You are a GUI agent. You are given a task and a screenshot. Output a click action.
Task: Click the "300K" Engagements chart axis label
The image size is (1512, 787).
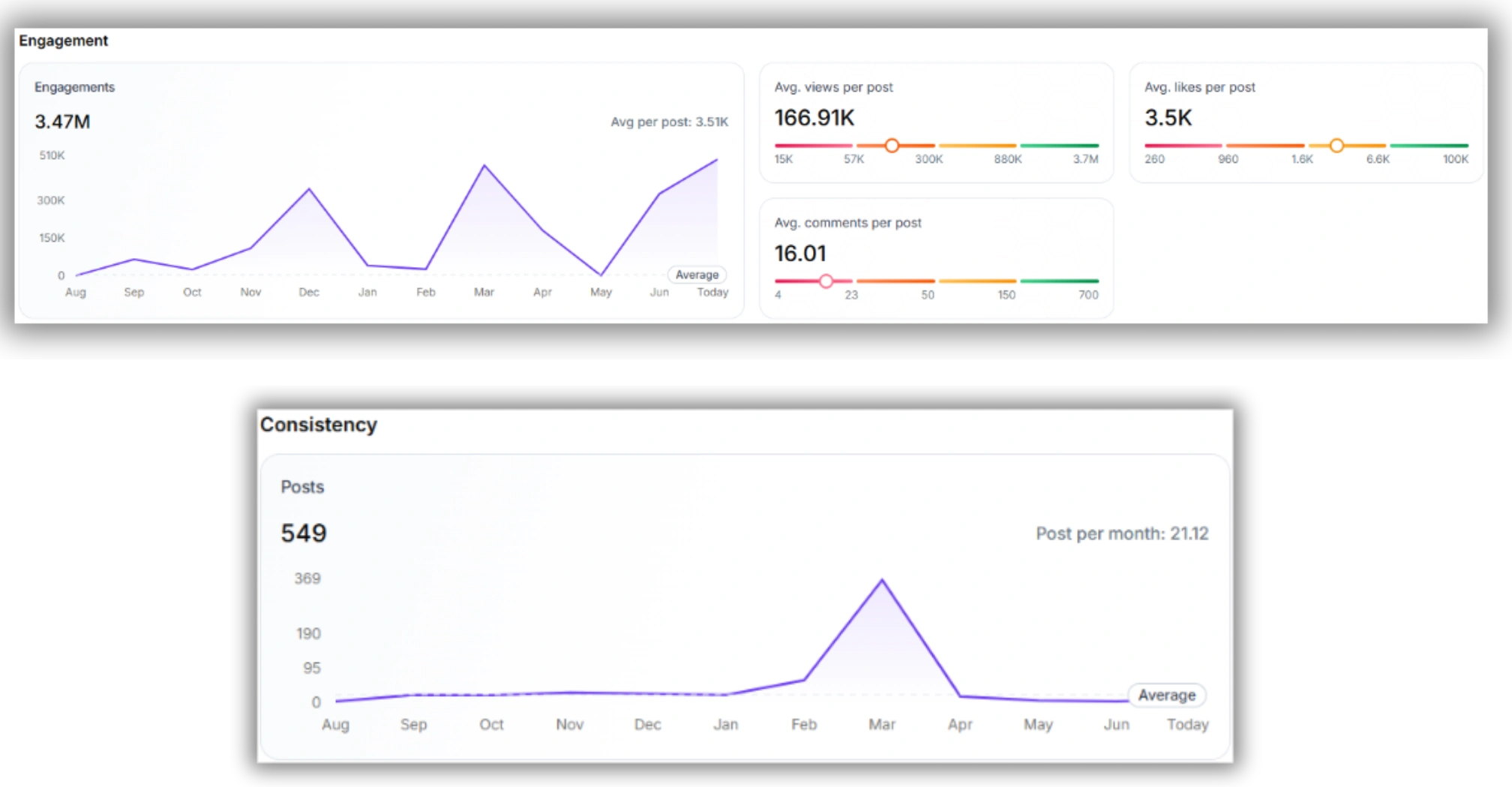click(51, 200)
